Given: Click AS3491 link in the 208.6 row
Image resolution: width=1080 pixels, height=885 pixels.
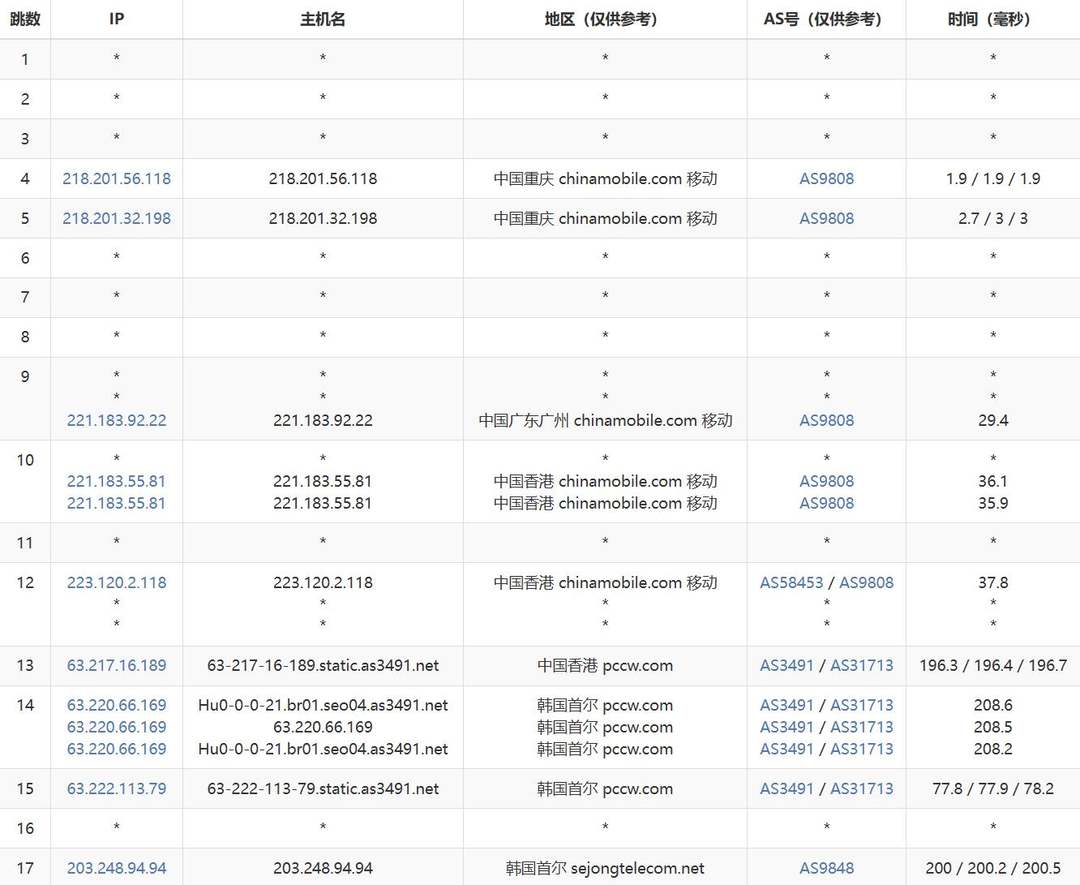Looking at the screenshot, I should pyautogui.click(x=787, y=705).
